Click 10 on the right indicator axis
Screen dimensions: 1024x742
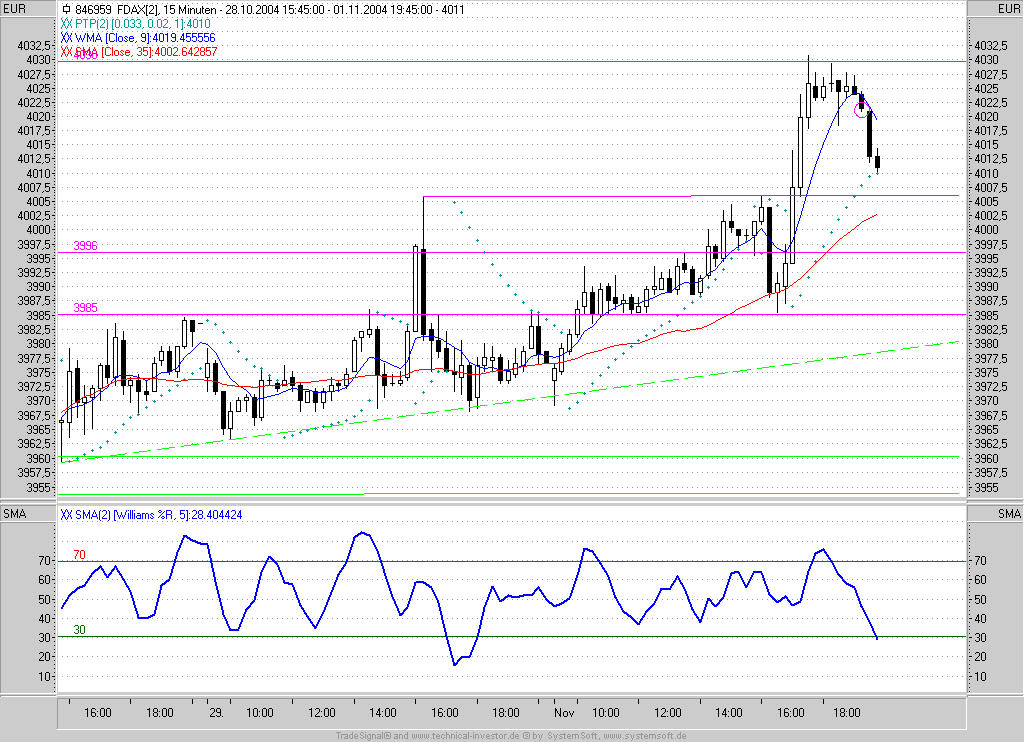coord(980,677)
